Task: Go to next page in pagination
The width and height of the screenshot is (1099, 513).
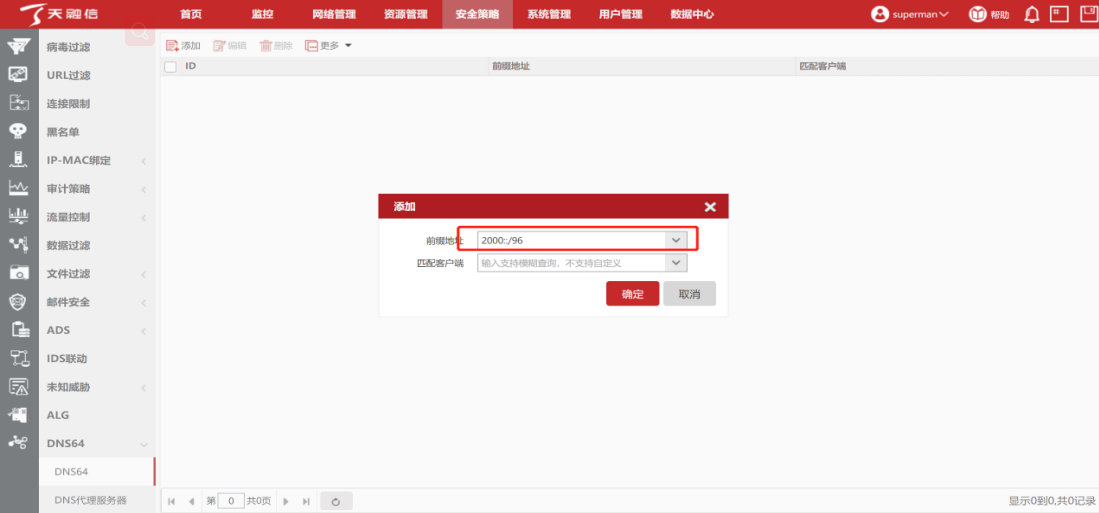Action: pos(286,501)
